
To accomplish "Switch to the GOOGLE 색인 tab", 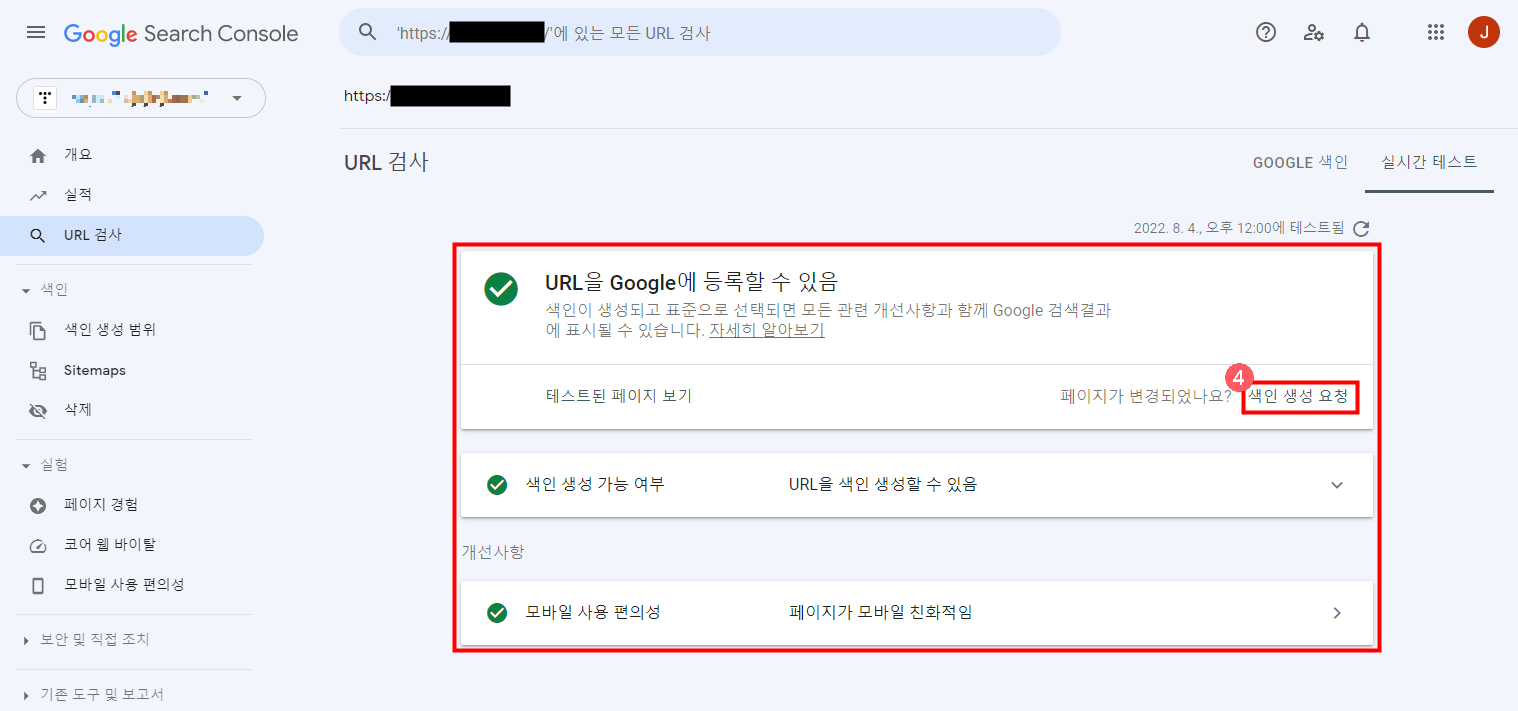I will [1300, 161].
